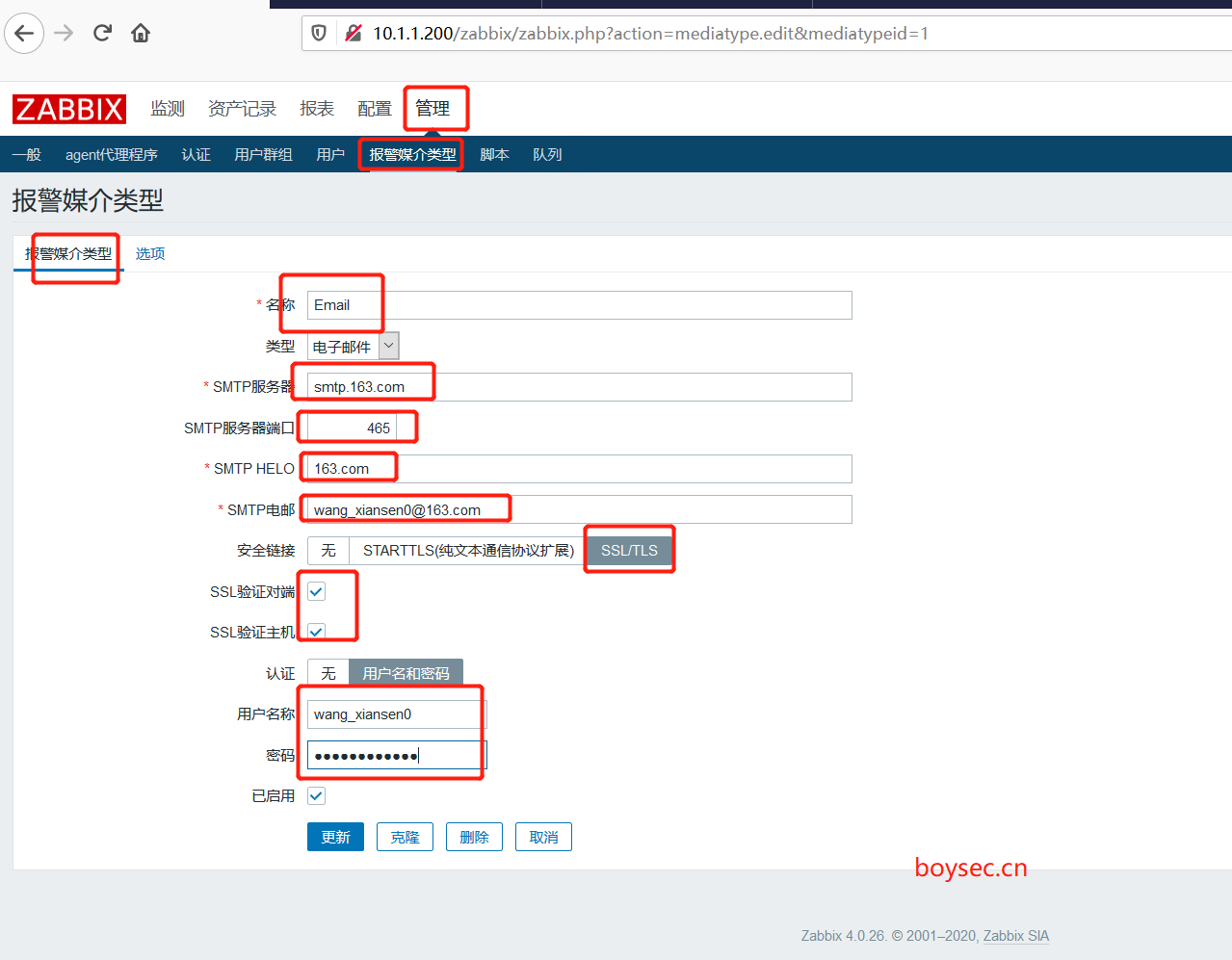The image size is (1232, 960).
Task: Toggle the 已启用 checkbox
Action: (x=316, y=796)
